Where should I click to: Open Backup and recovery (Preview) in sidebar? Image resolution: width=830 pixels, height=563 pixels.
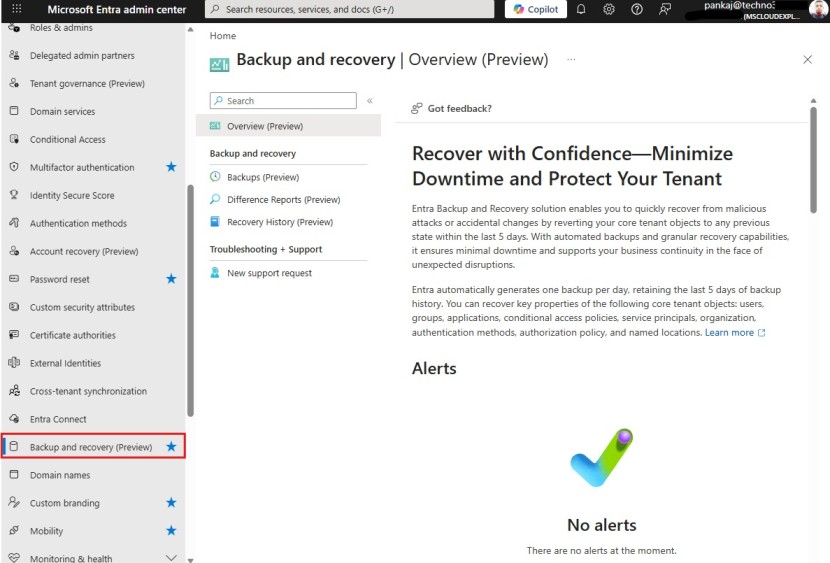click(x=94, y=447)
